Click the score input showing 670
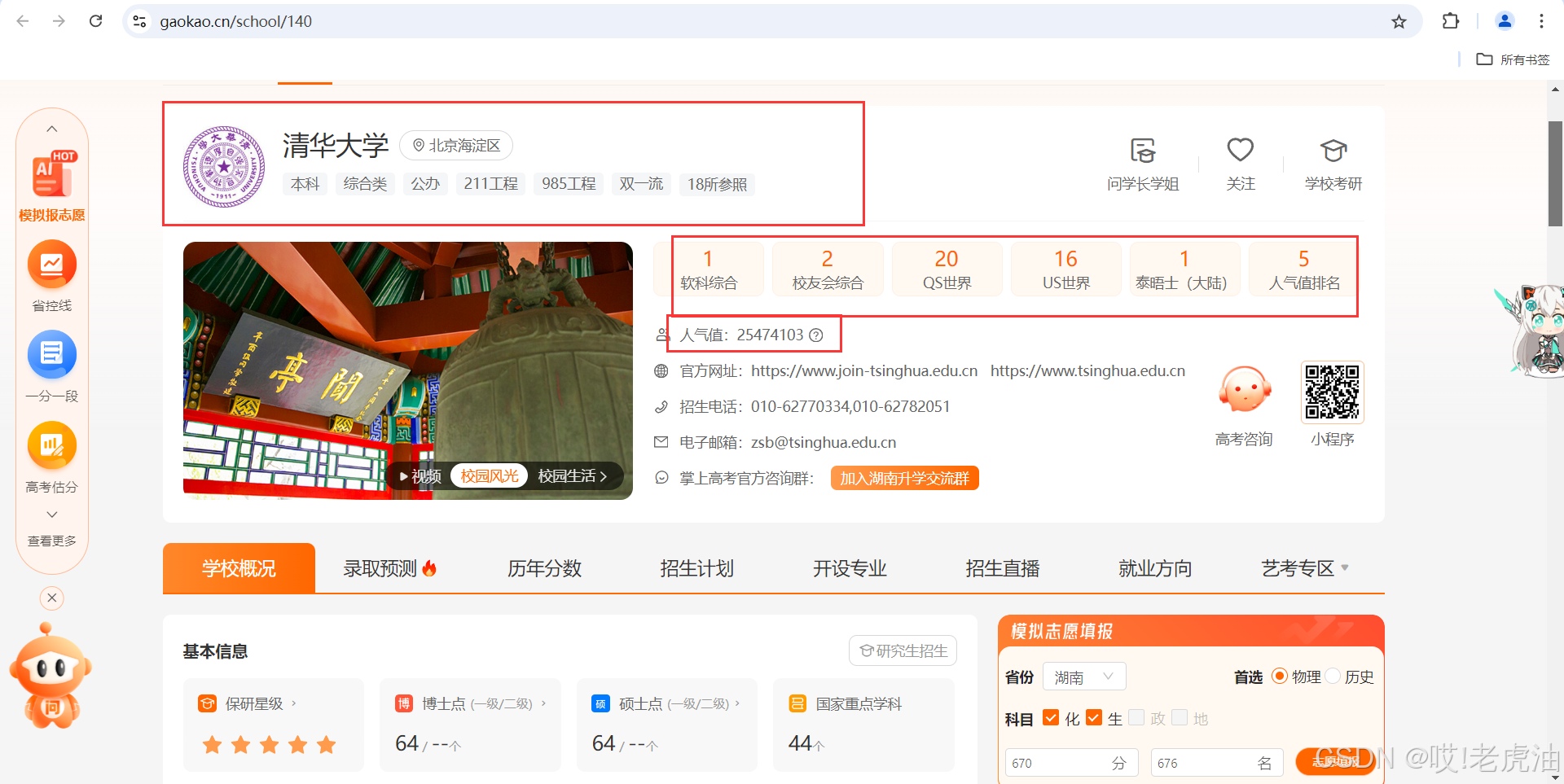The width and height of the screenshot is (1564, 784). tap(1071, 763)
